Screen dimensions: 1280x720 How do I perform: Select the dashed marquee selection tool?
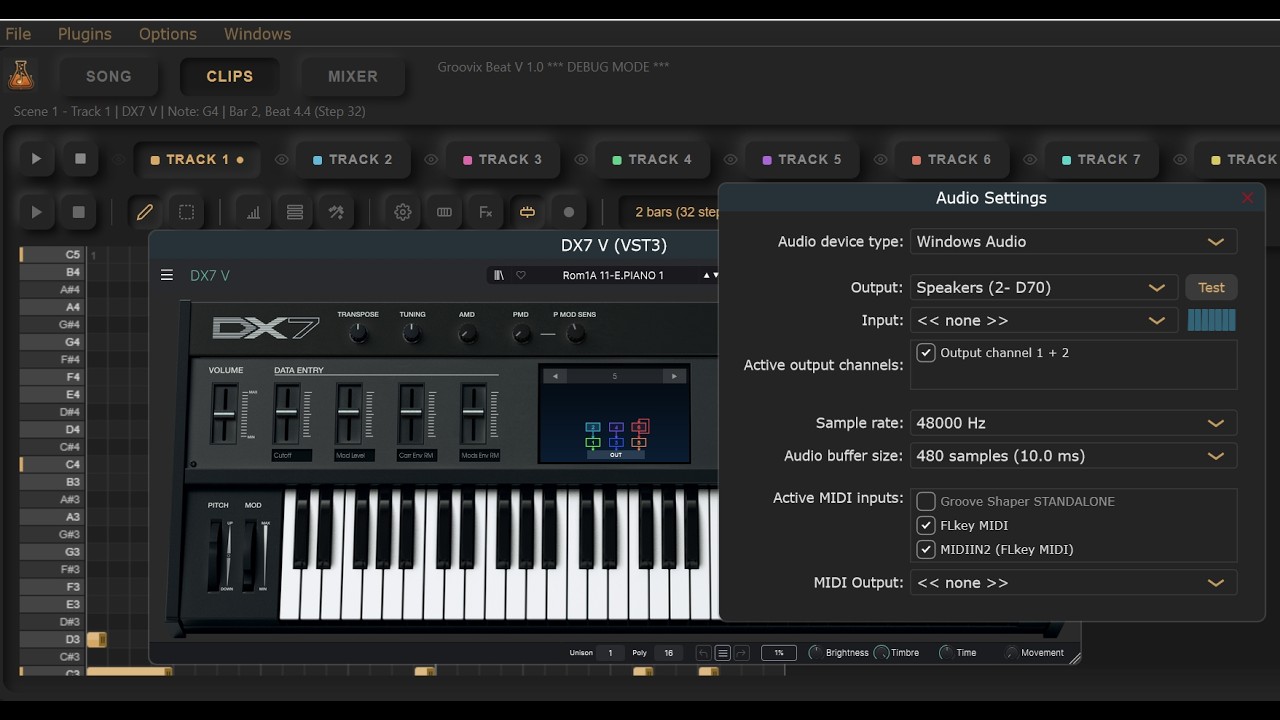click(x=187, y=212)
